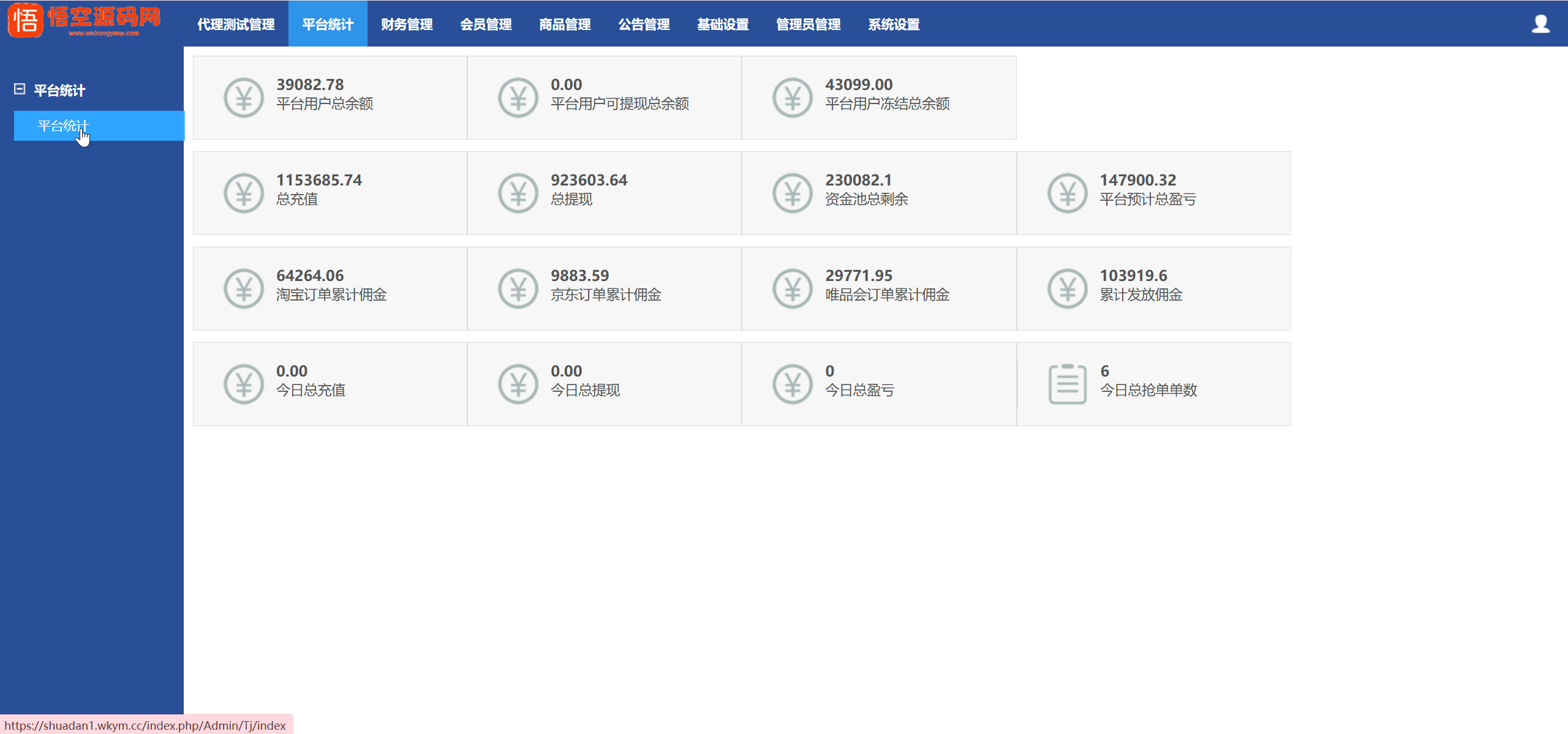Click the yen icon beside 平台用户冻结总余额

(x=793, y=98)
